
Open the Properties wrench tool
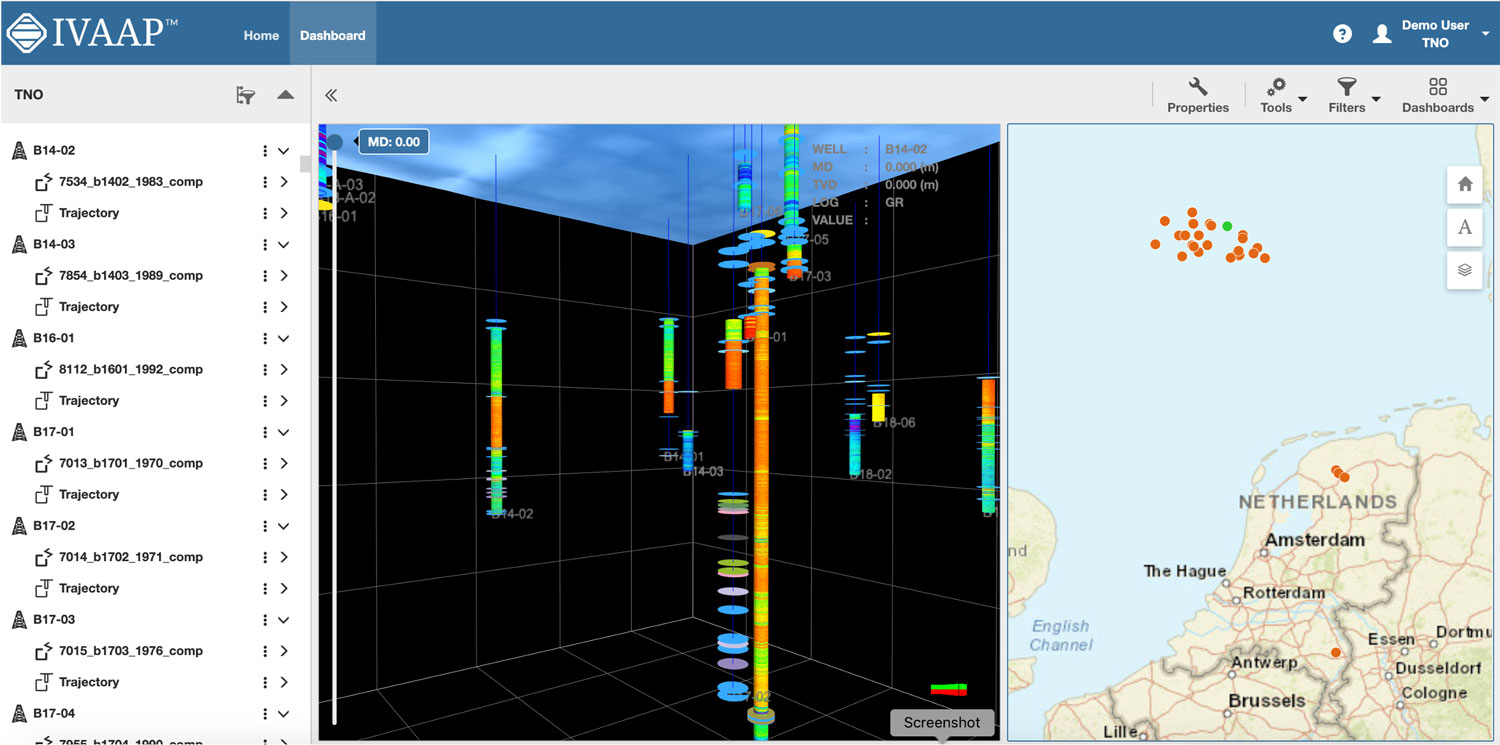click(1198, 96)
